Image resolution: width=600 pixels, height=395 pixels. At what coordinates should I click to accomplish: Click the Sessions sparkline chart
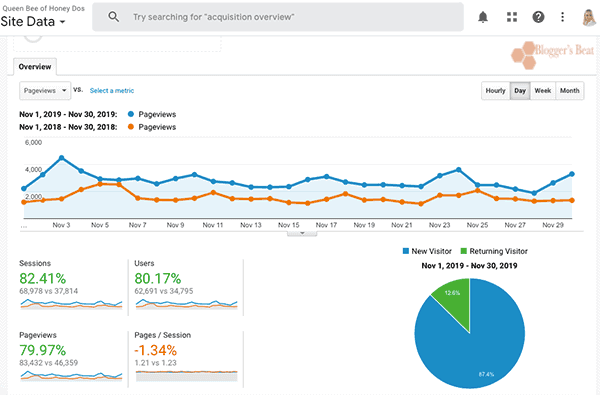pyautogui.click(x=71, y=304)
